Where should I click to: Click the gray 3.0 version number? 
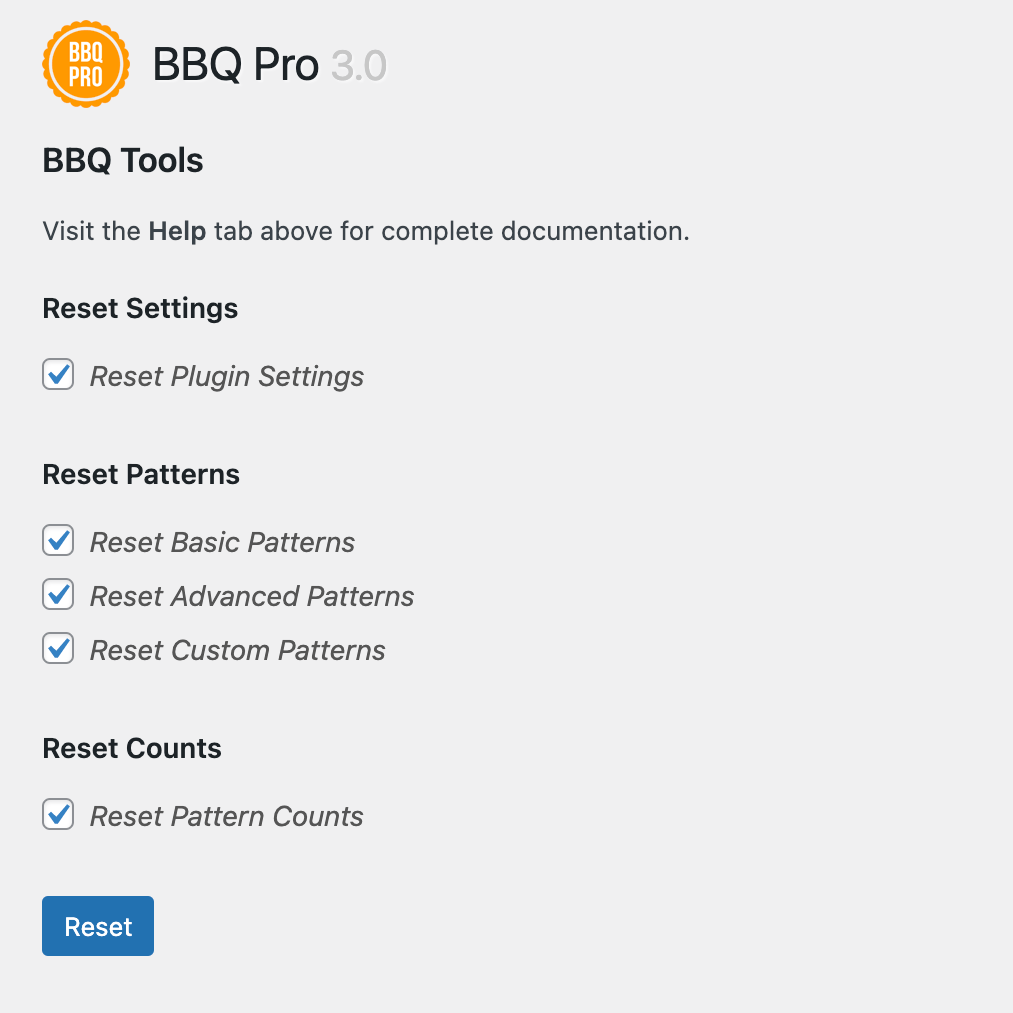click(x=359, y=66)
